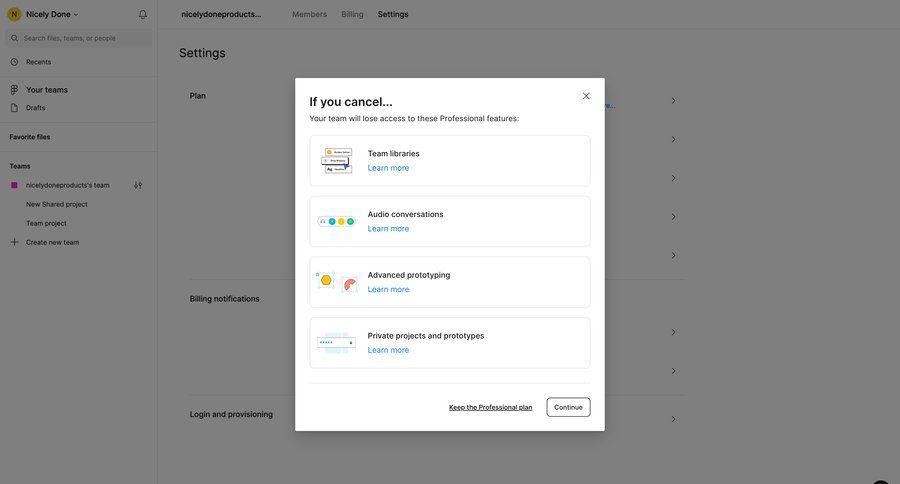Switch to the Billing tab
The width and height of the screenshot is (900, 484).
[352, 14]
